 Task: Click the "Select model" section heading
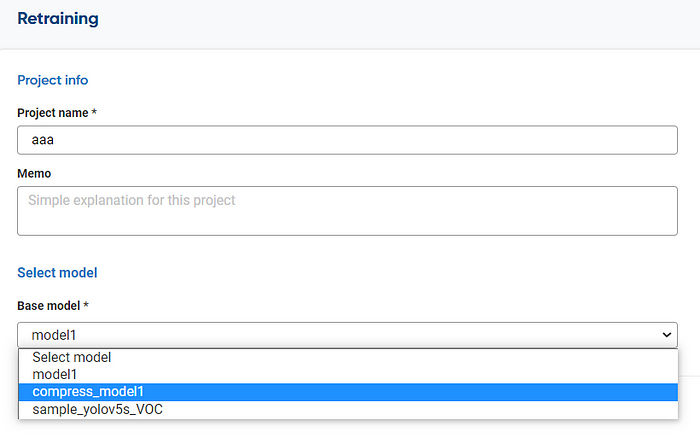pyautogui.click(x=57, y=272)
